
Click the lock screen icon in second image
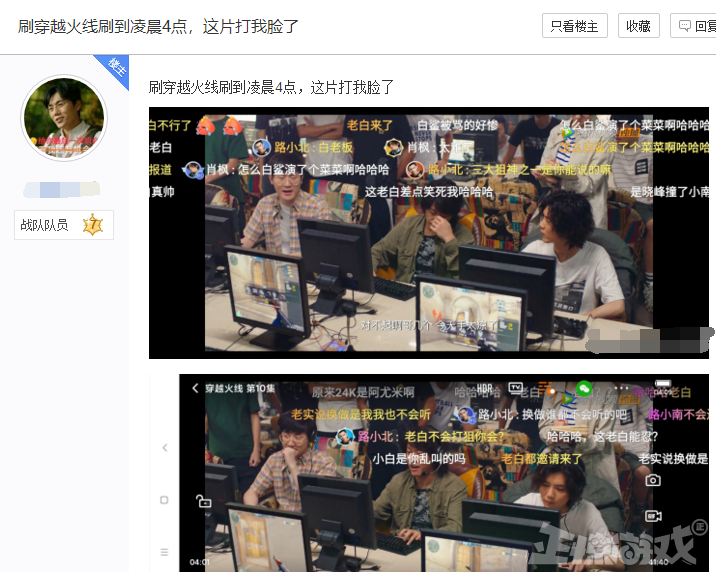tap(204, 501)
